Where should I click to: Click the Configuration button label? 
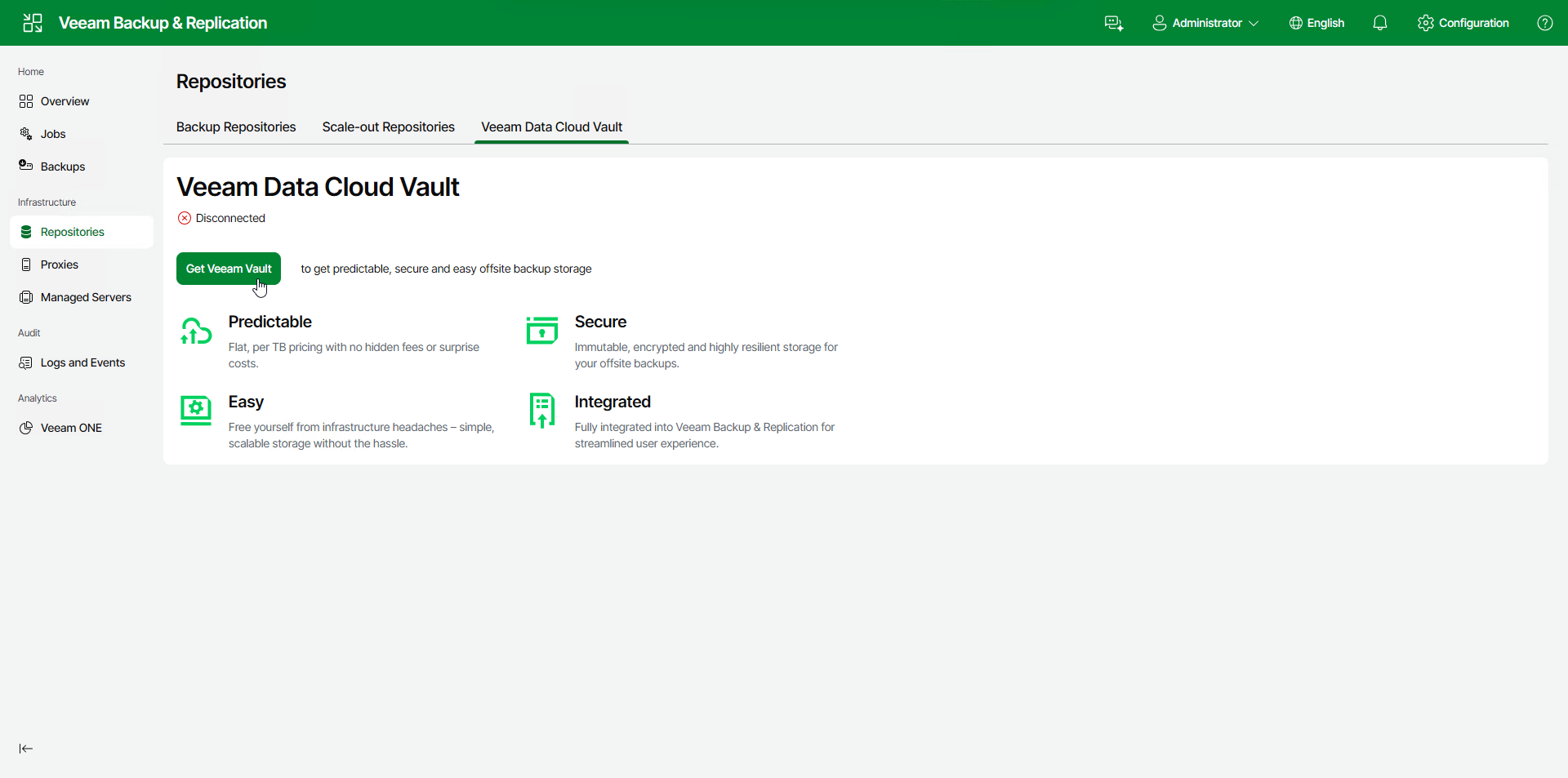click(1474, 23)
